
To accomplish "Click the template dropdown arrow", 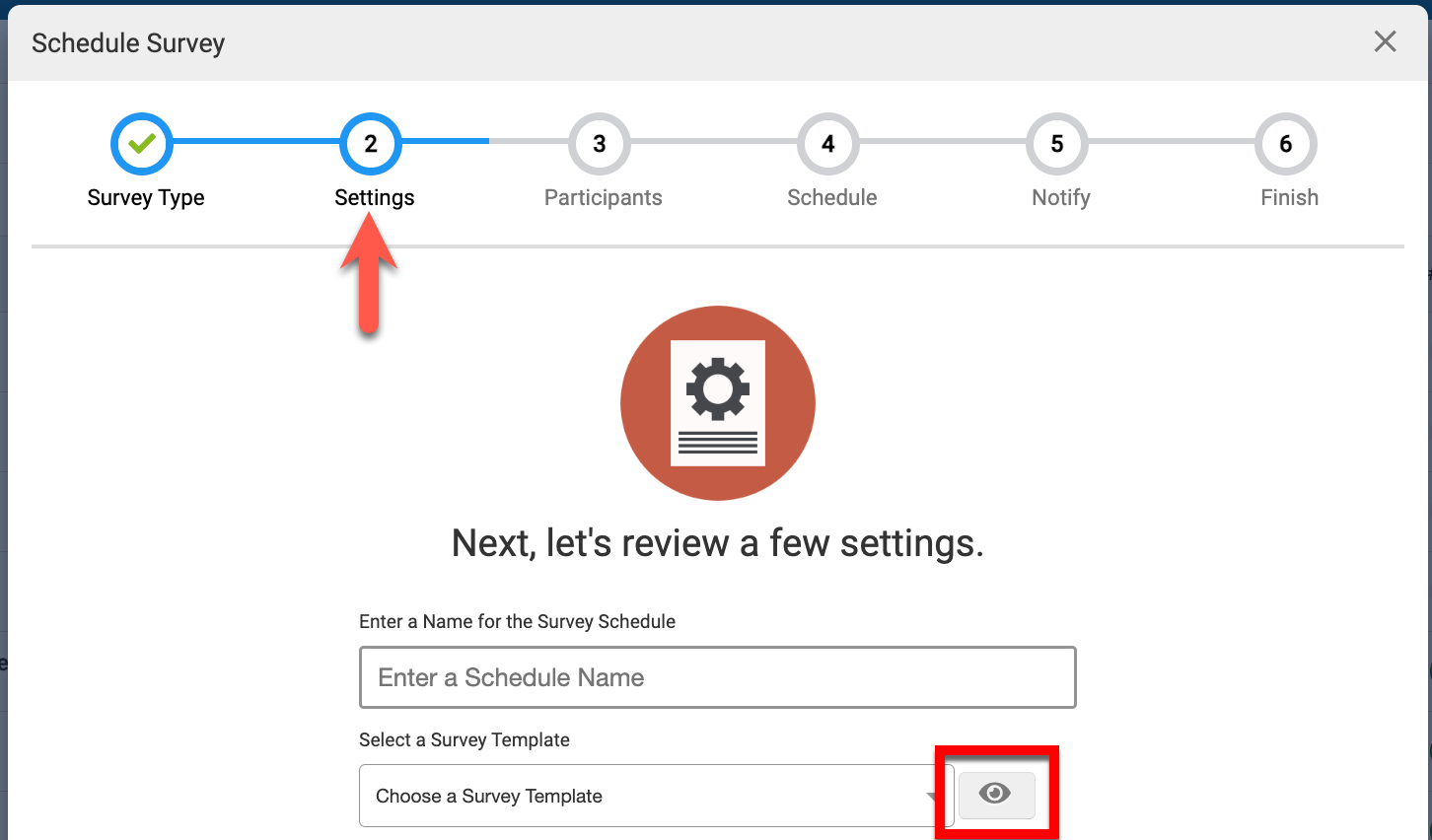I will [932, 796].
